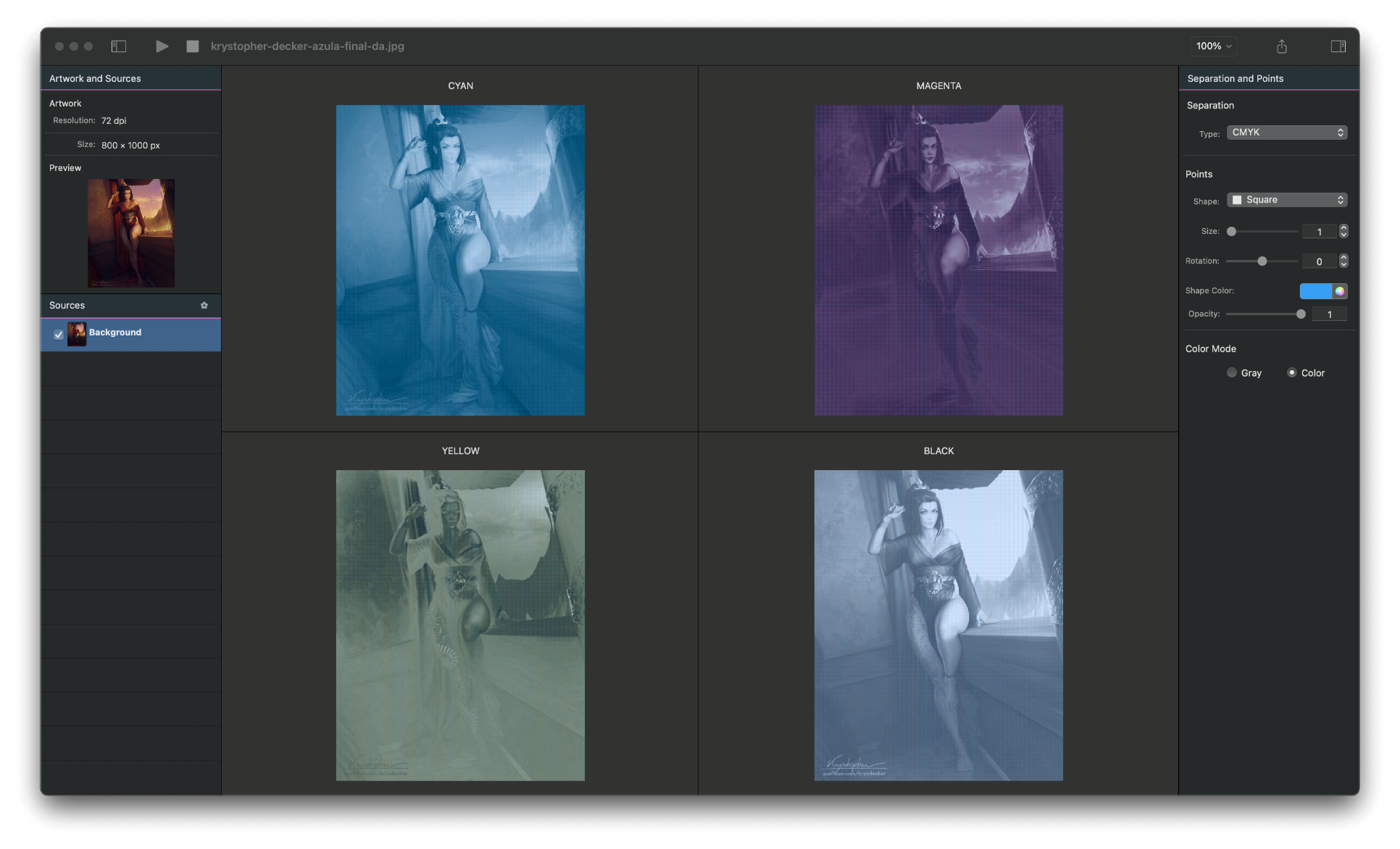This screenshot has height=849, width=1400.
Task: Open the Separation Type CMYK dropdown
Action: 1287,133
